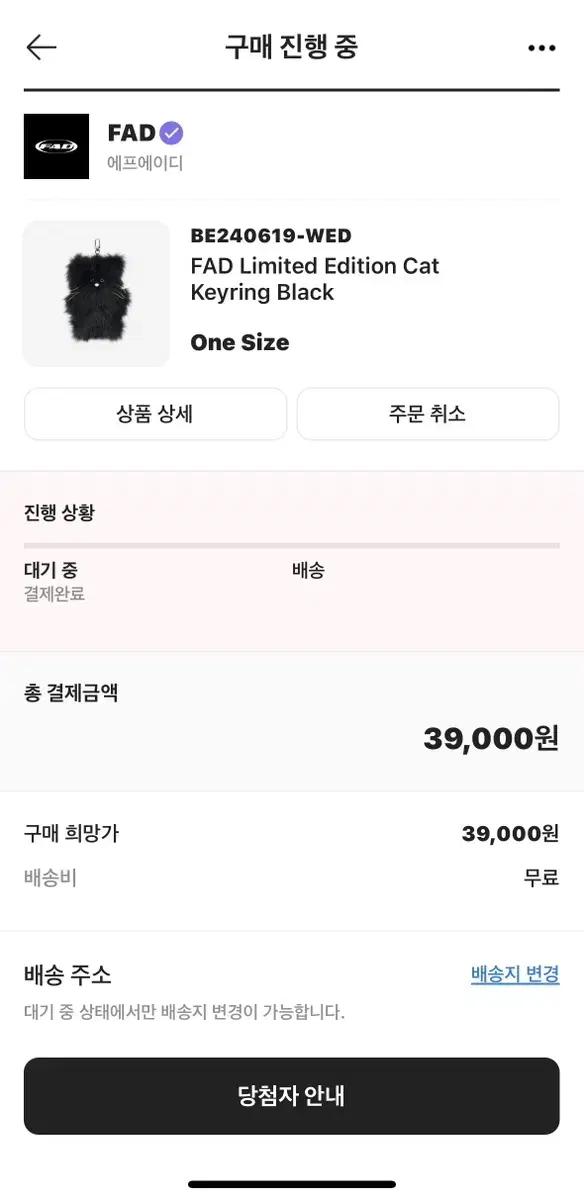584x1200 pixels.
Task: Select the 주문 취소 button
Action: point(428,414)
